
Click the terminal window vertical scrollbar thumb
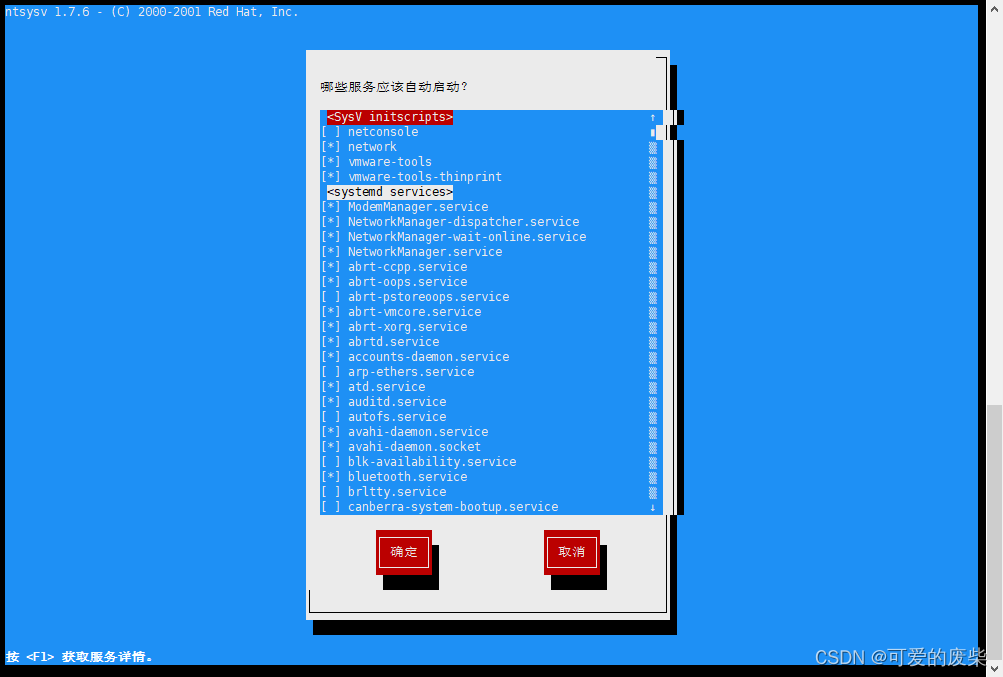pyautogui.click(x=995, y=533)
